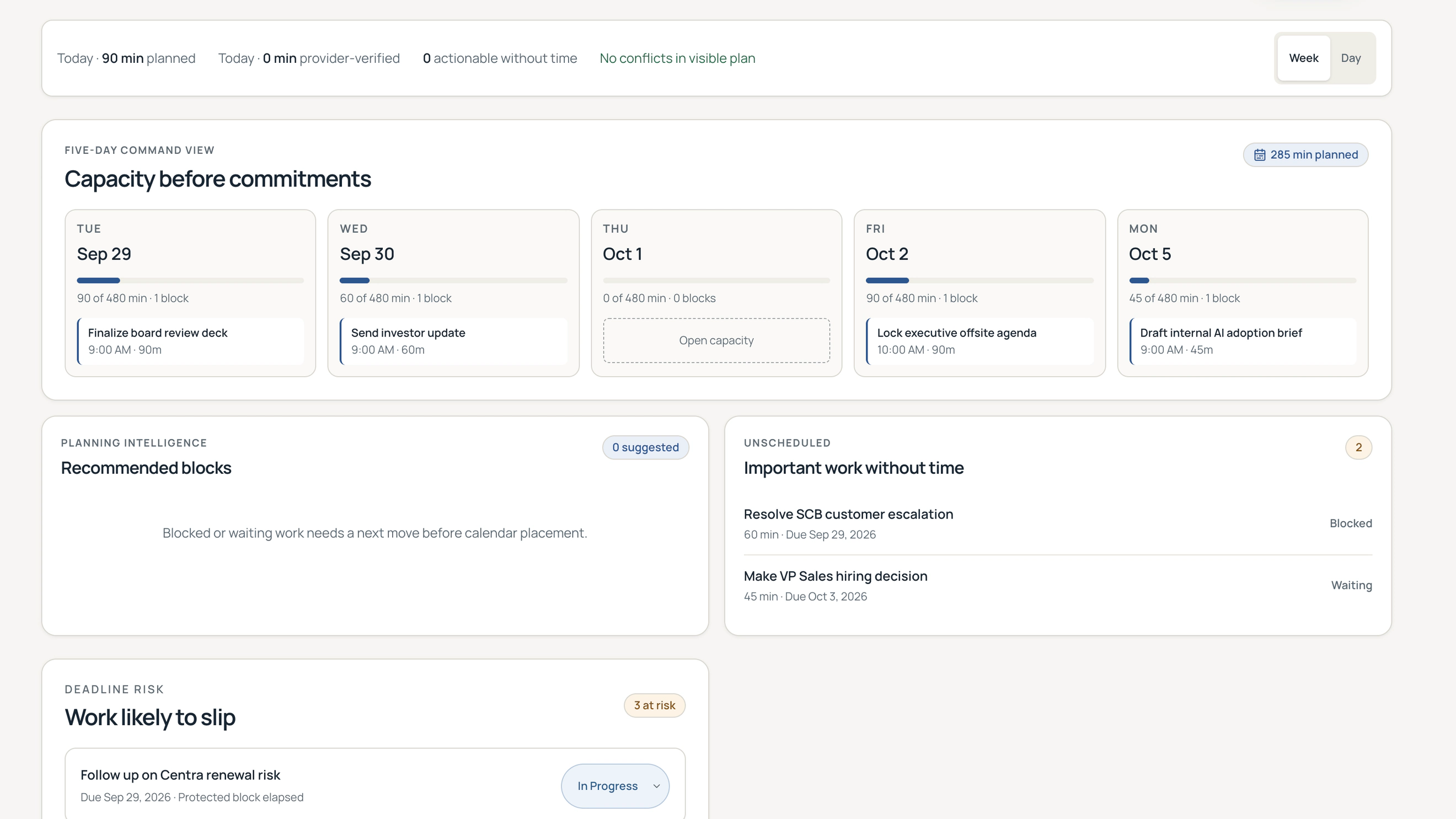Open the Send investor update block
Screen dimensions: 1456x819
pos(453,341)
